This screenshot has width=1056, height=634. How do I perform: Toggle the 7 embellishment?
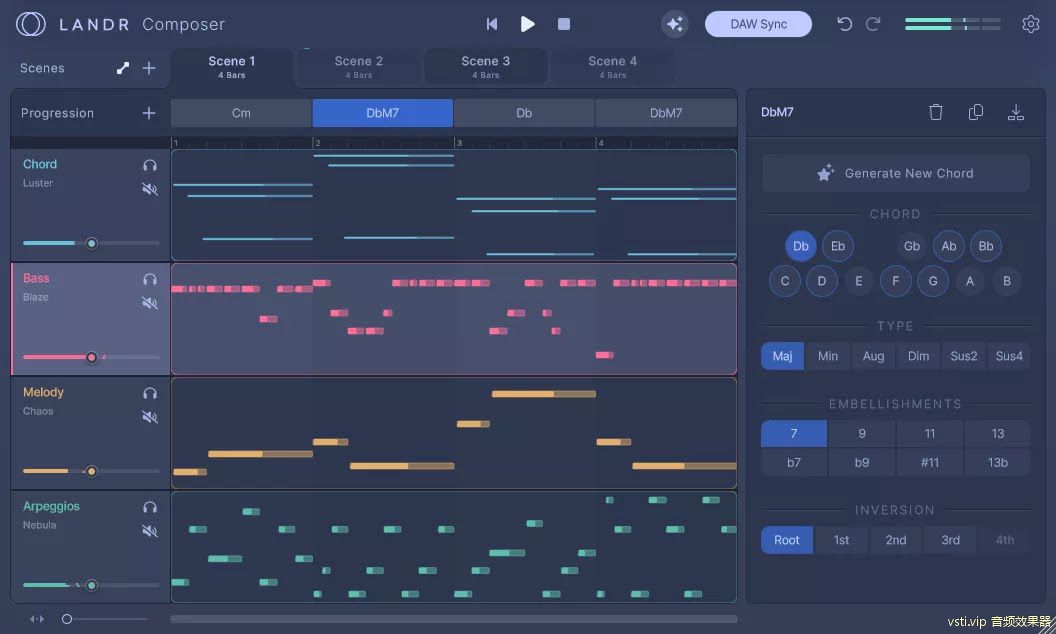pyautogui.click(x=794, y=433)
